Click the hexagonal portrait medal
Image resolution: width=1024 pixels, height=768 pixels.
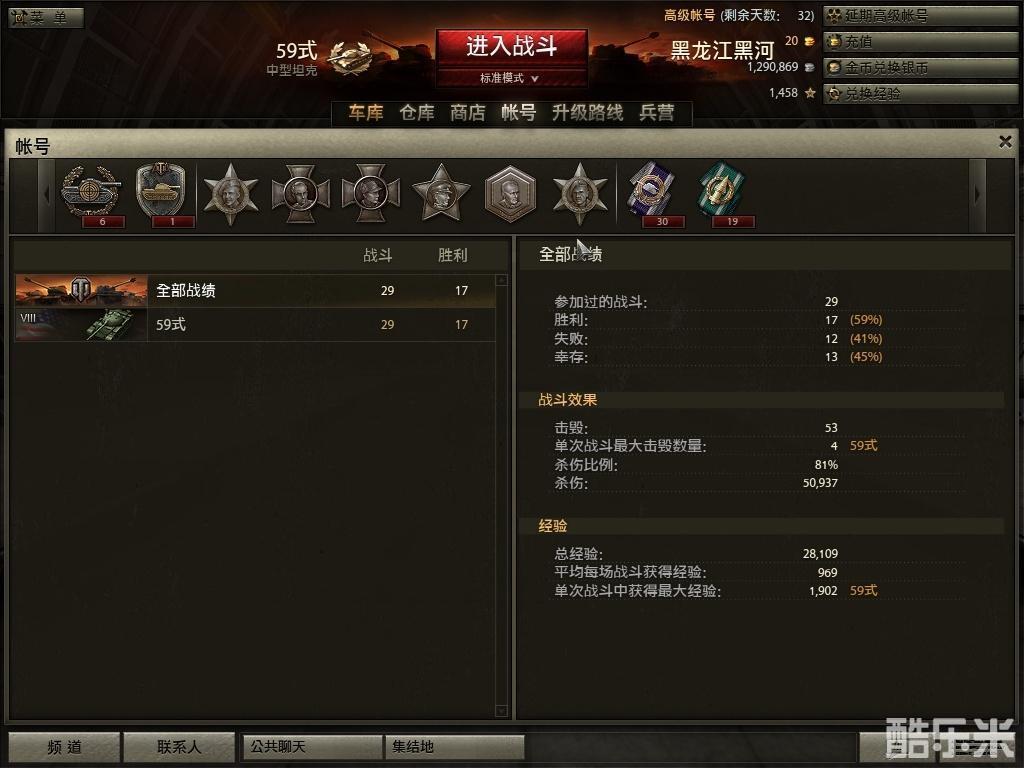[511, 194]
